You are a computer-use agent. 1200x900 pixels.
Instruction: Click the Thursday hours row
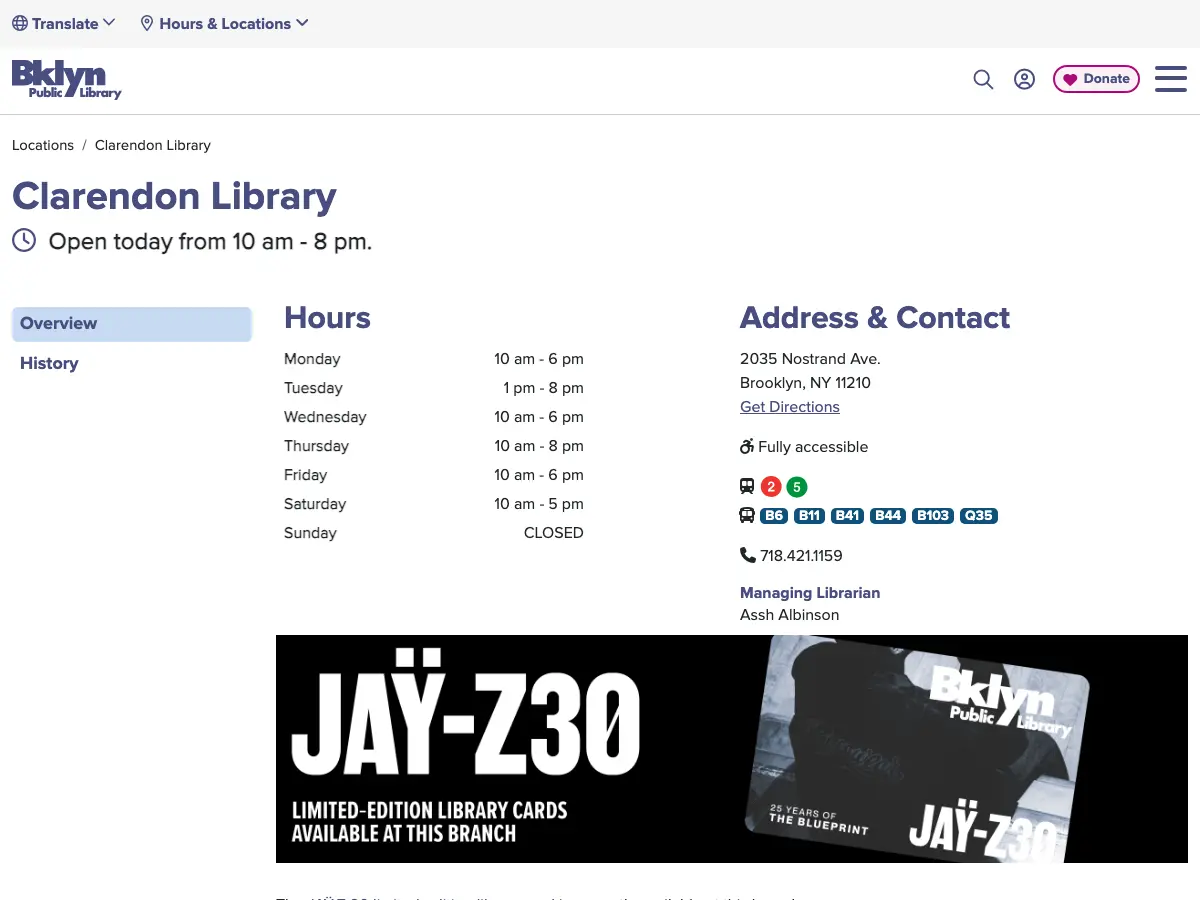[434, 446]
